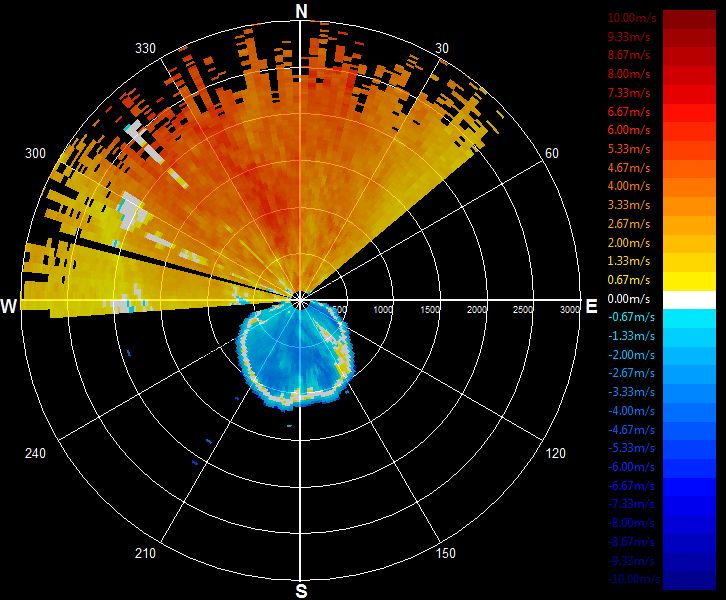Image resolution: width=726 pixels, height=600 pixels.
Task: Click the 1000 range ring label
Action: click(x=383, y=310)
